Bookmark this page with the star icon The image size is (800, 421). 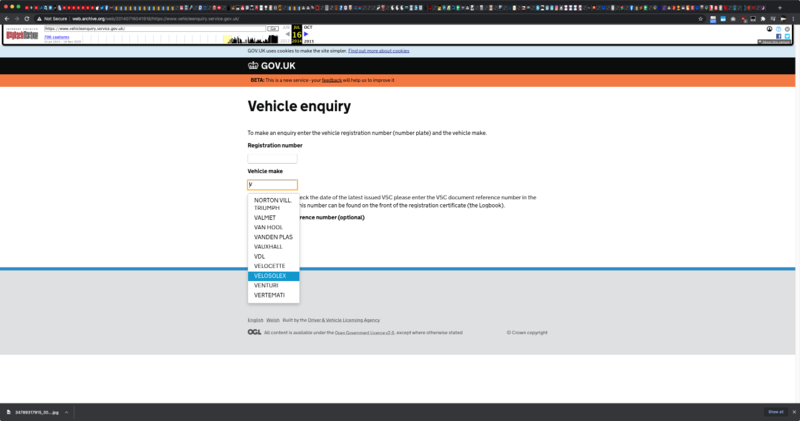pyautogui.click(x=700, y=18)
